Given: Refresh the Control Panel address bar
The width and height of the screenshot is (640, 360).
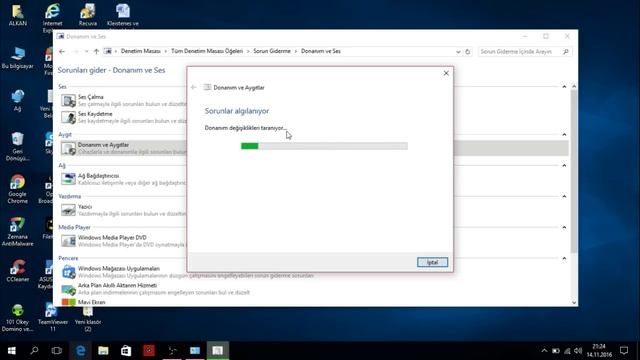Looking at the screenshot, I should click(468, 52).
